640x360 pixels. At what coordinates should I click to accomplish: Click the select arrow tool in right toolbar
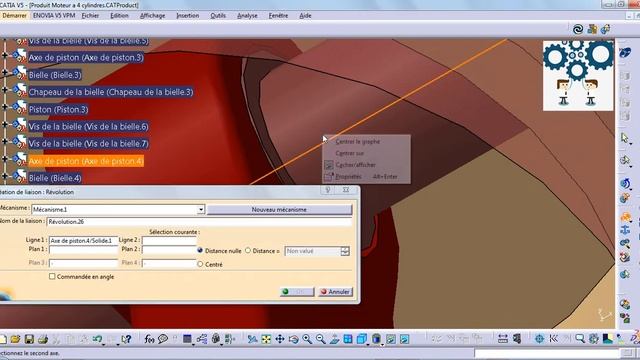tap(624, 138)
